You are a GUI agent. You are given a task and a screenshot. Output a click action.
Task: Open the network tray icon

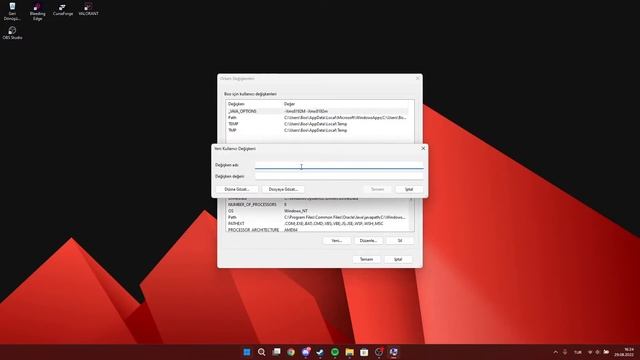pyautogui.click(x=590, y=352)
